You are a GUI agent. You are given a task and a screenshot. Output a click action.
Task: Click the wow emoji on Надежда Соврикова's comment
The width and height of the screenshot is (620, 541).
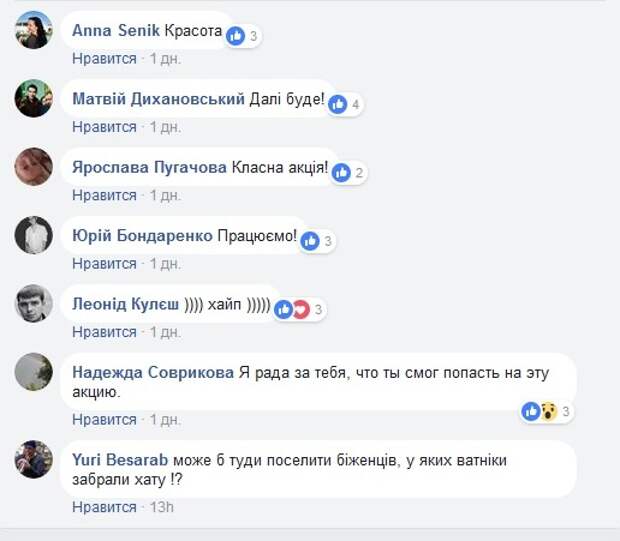point(548,411)
